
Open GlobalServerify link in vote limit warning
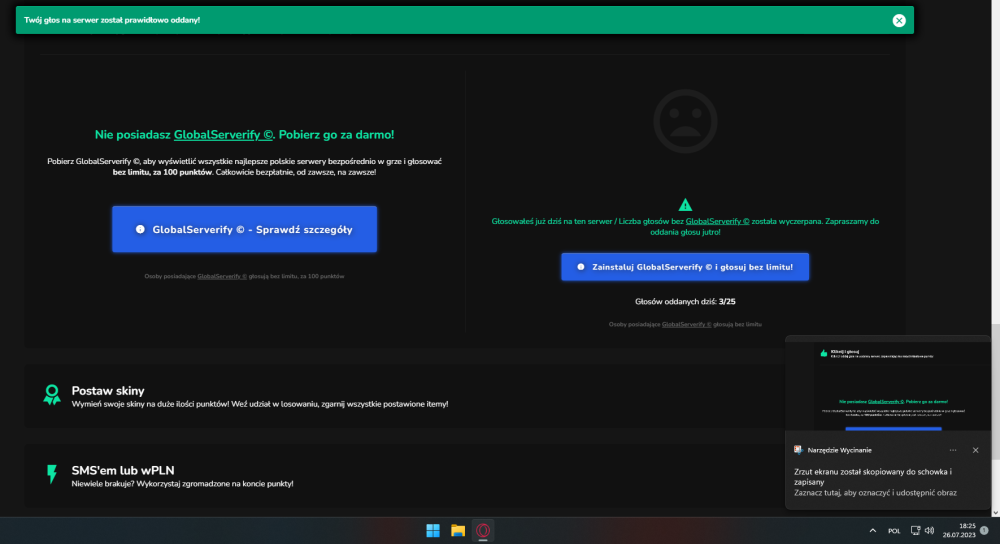point(717,221)
